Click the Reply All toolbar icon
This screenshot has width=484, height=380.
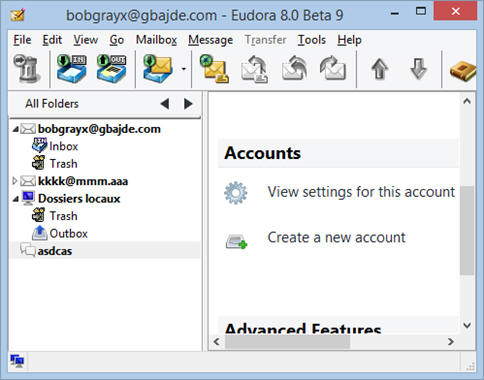pyautogui.click(x=294, y=69)
